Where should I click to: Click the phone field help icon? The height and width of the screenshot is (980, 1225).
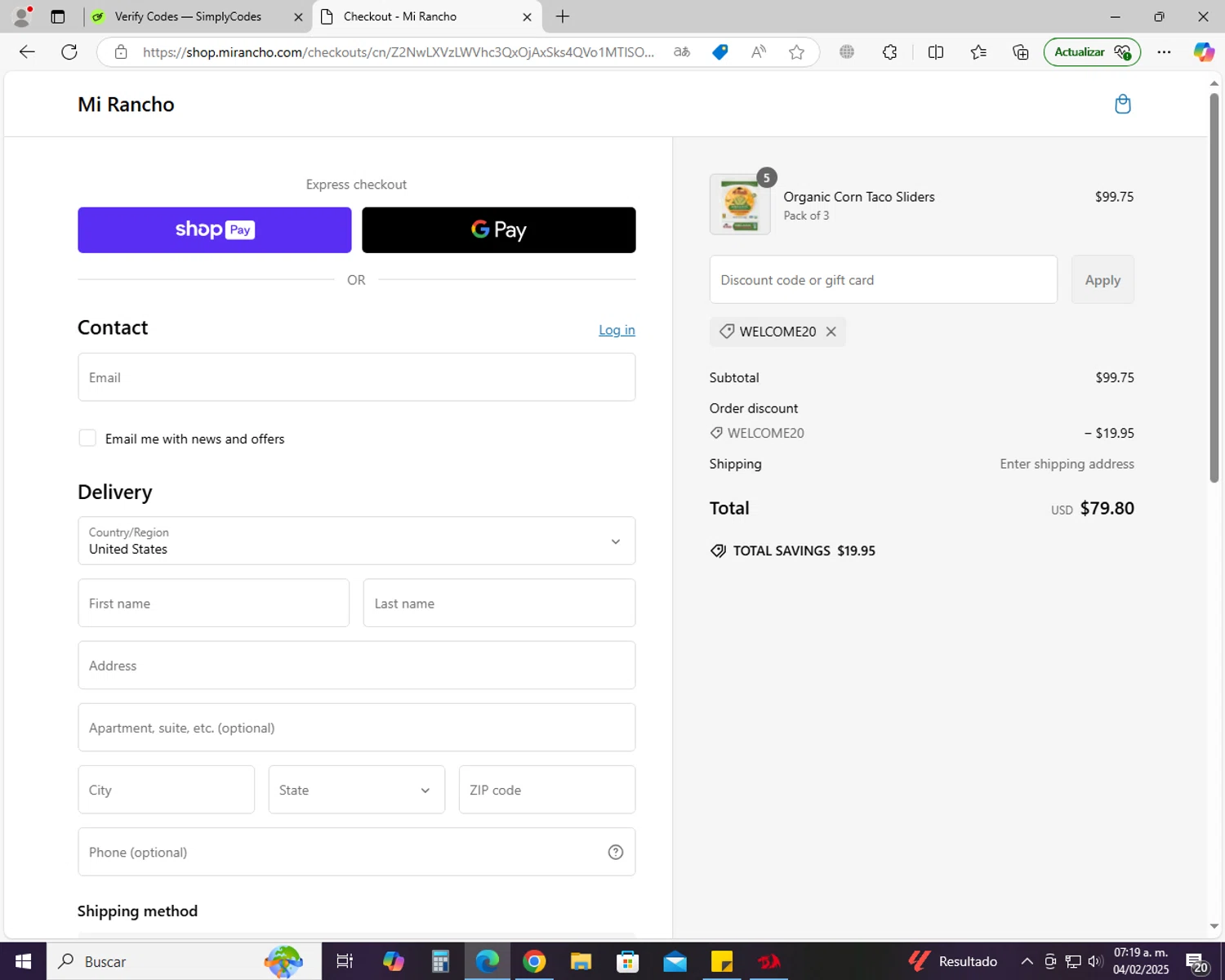tap(616, 852)
